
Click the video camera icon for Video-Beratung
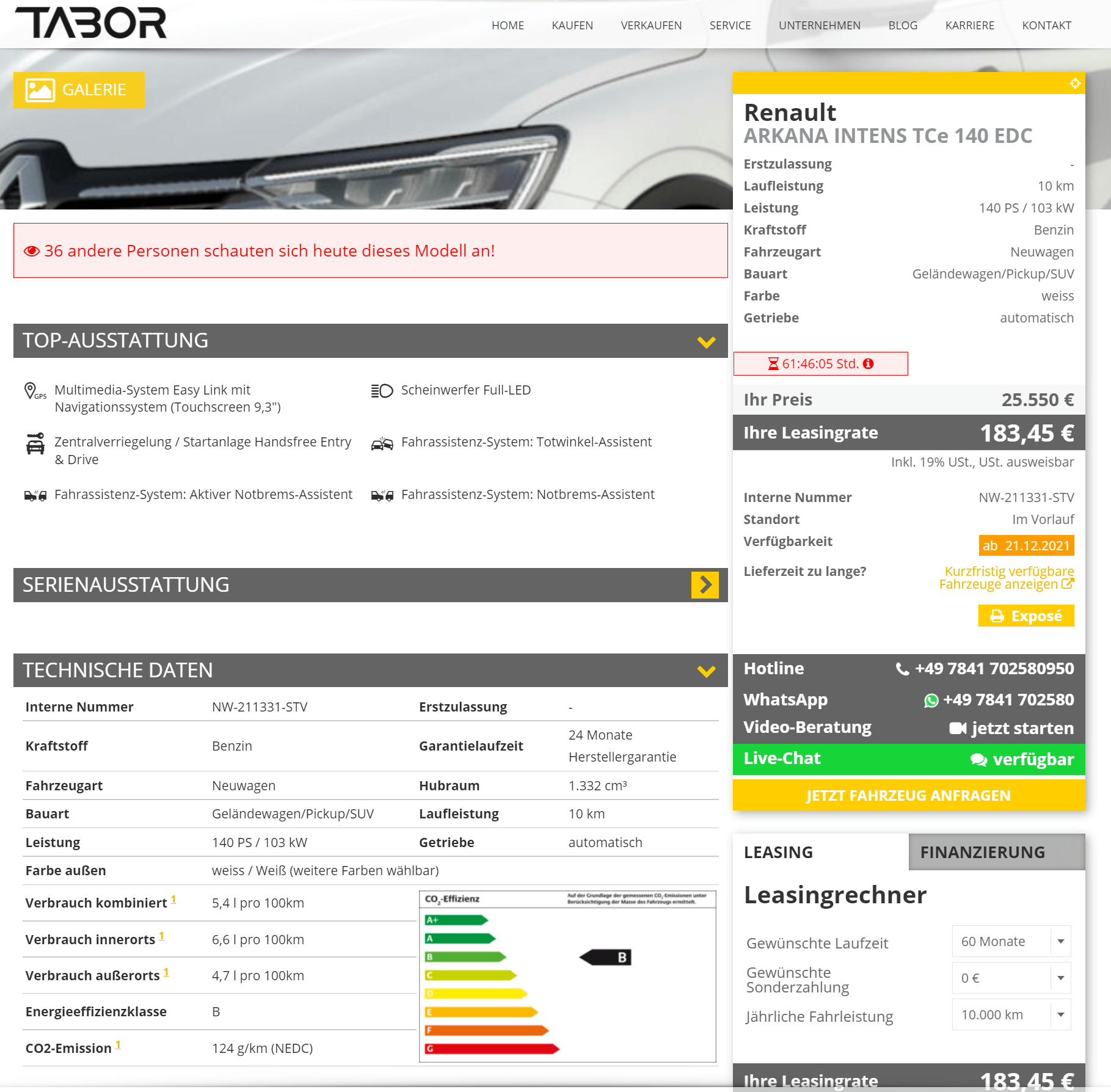(958, 729)
